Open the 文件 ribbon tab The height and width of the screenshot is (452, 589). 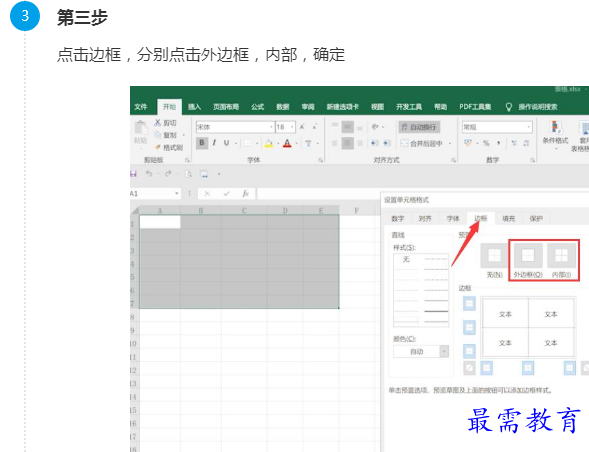(x=140, y=107)
